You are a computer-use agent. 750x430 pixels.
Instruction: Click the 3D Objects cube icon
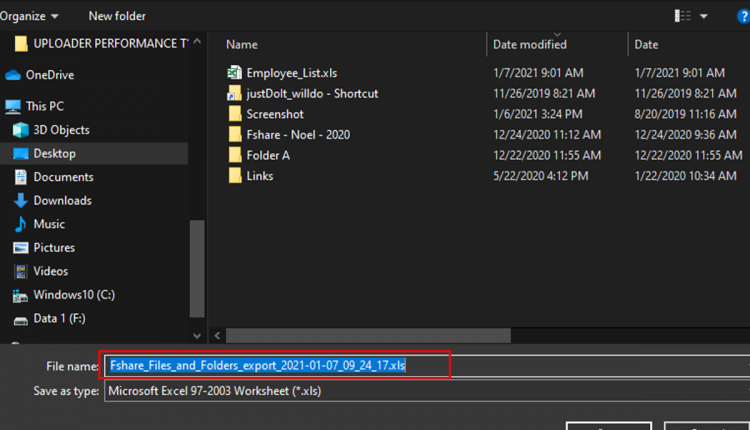point(21,130)
